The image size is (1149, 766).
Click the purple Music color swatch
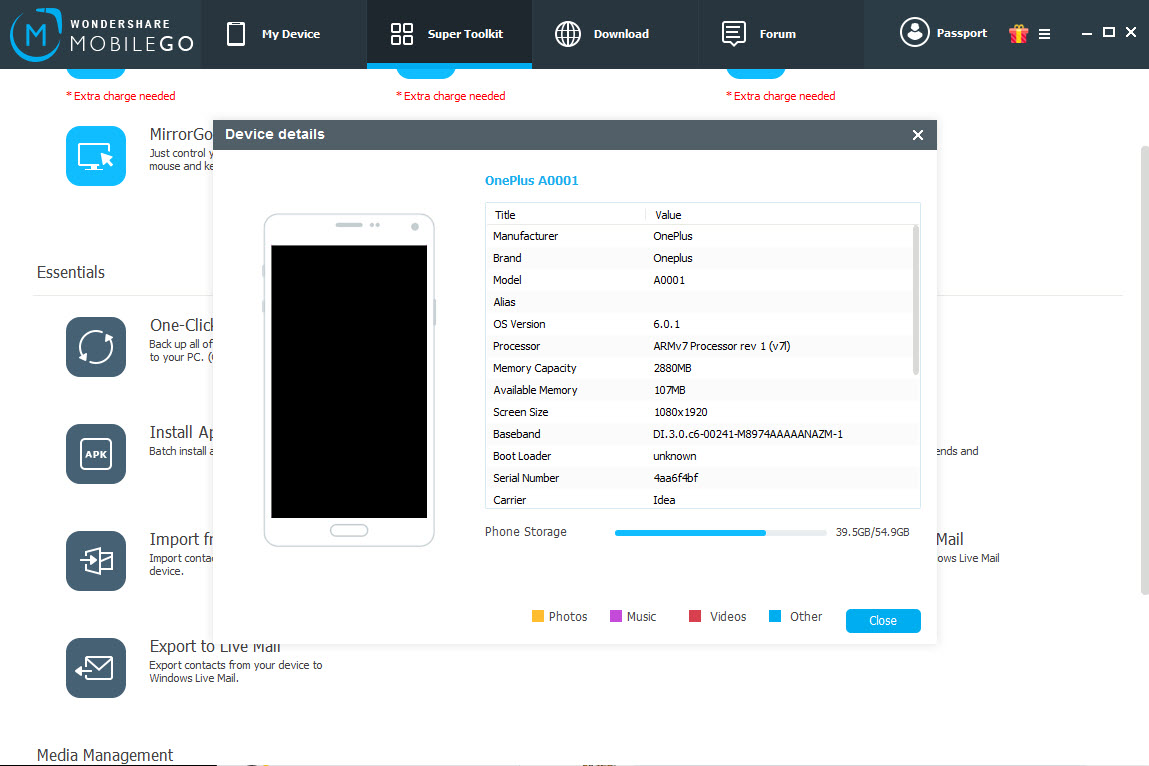(616, 616)
